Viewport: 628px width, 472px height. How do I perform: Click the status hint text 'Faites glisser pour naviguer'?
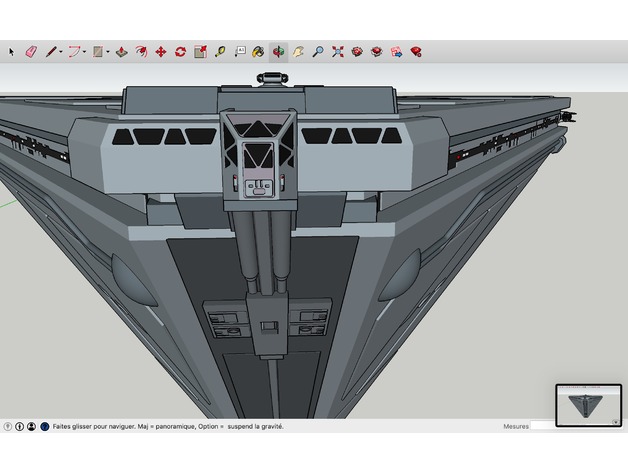coord(94,427)
